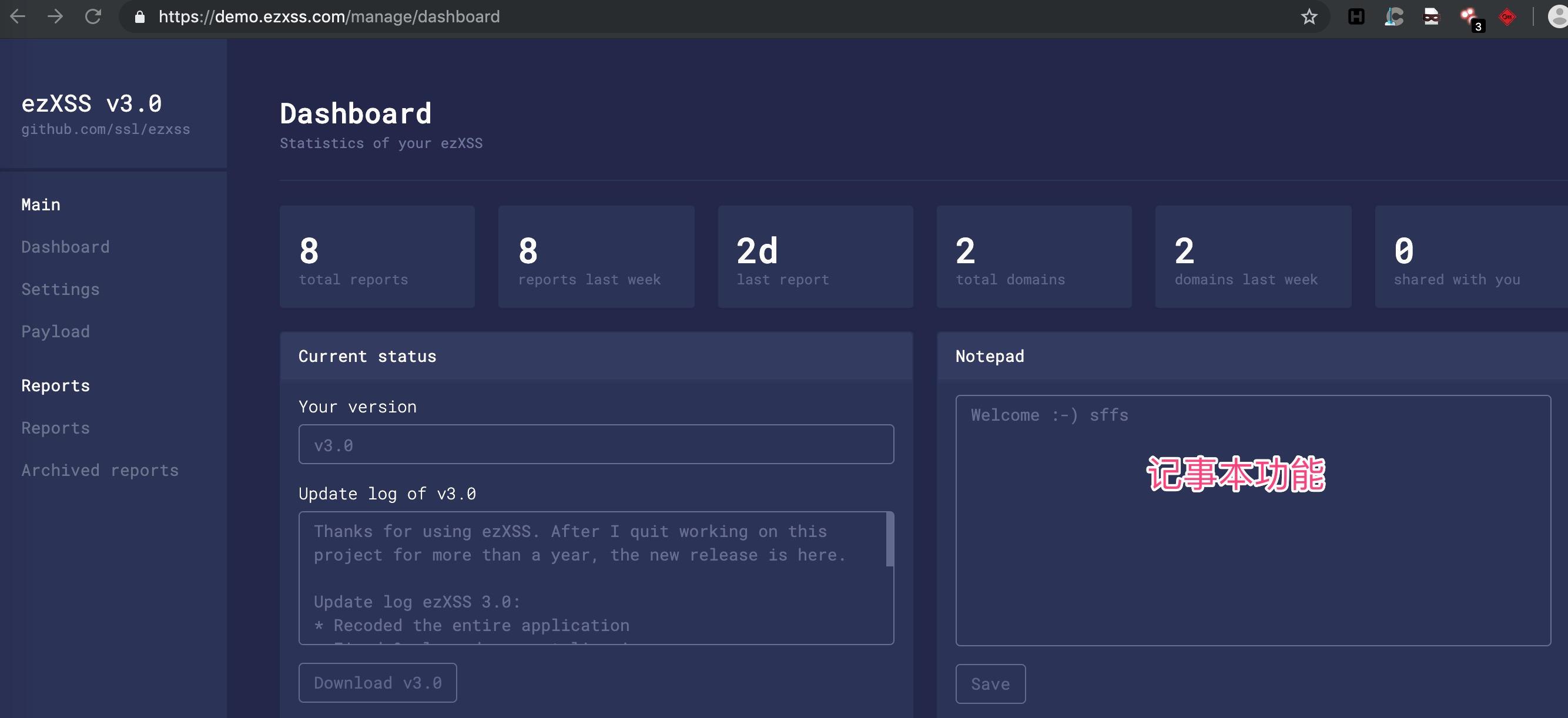Image resolution: width=1568 pixels, height=718 pixels.
Task: Click the Your version field
Action: (596, 444)
